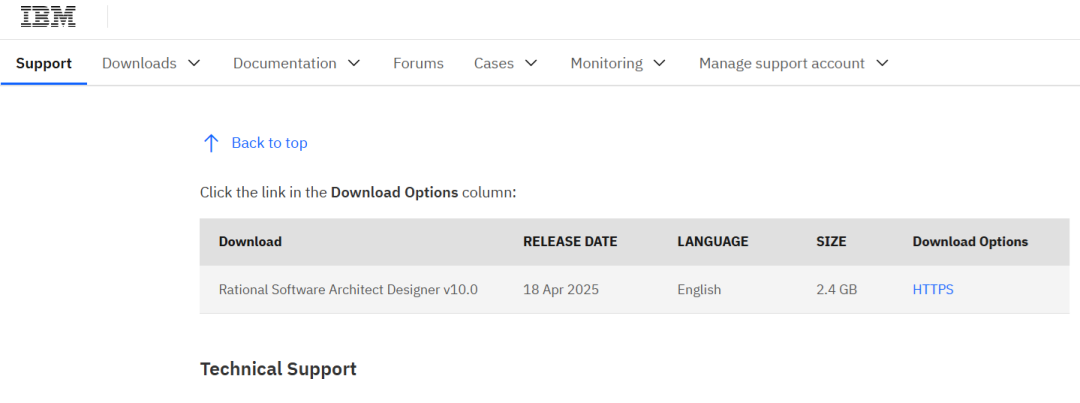Click the SIZE column header
The height and width of the screenshot is (403, 1080).
click(x=831, y=242)
